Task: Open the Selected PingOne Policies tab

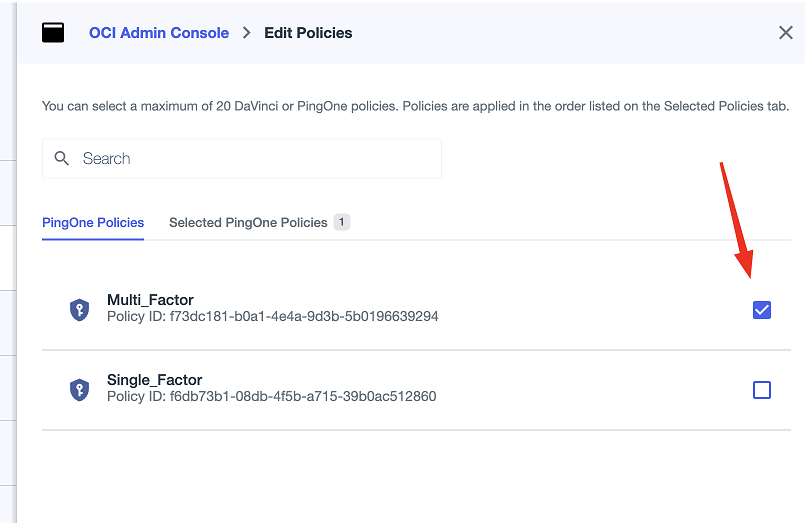Action: [x=259, y=223]
